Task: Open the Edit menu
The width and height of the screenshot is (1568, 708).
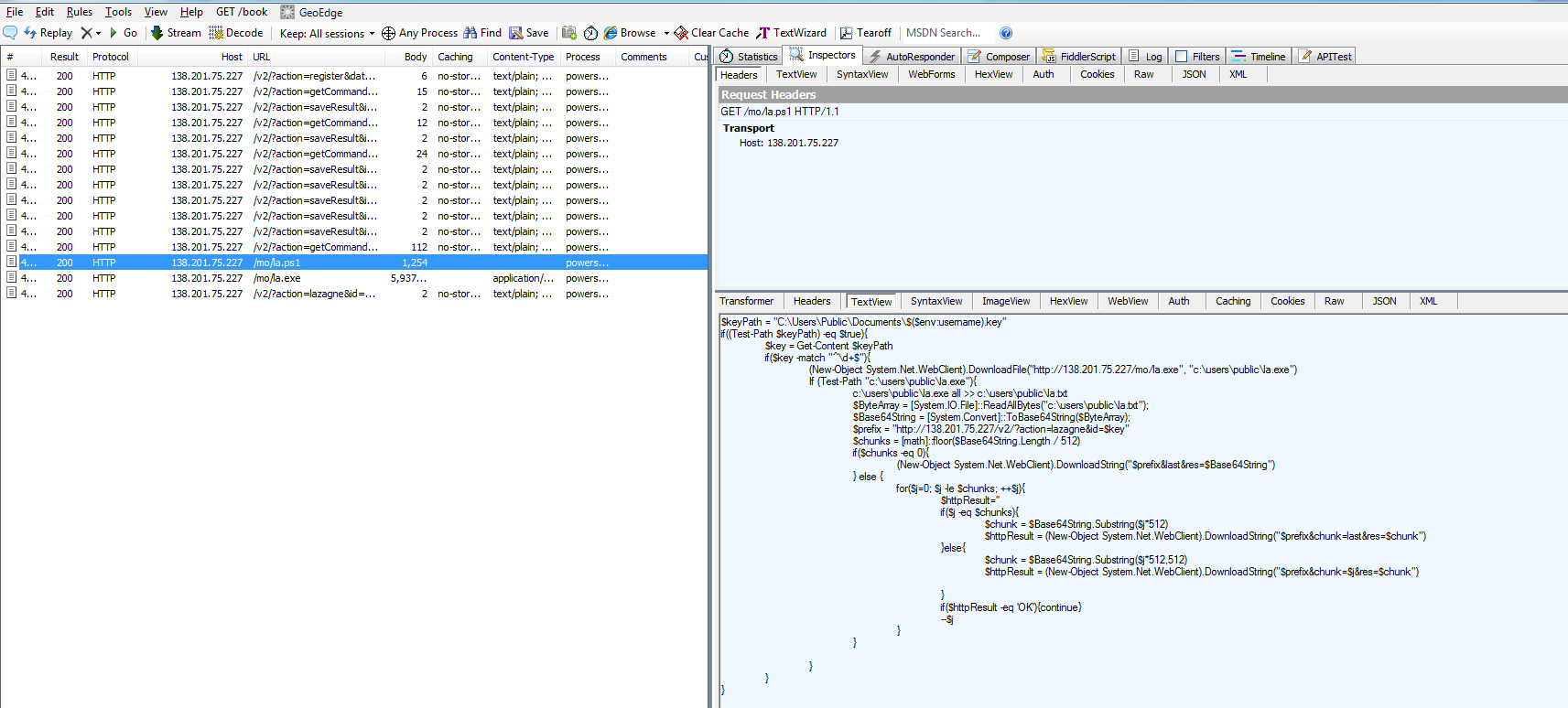Action: (x=45, y=12)
